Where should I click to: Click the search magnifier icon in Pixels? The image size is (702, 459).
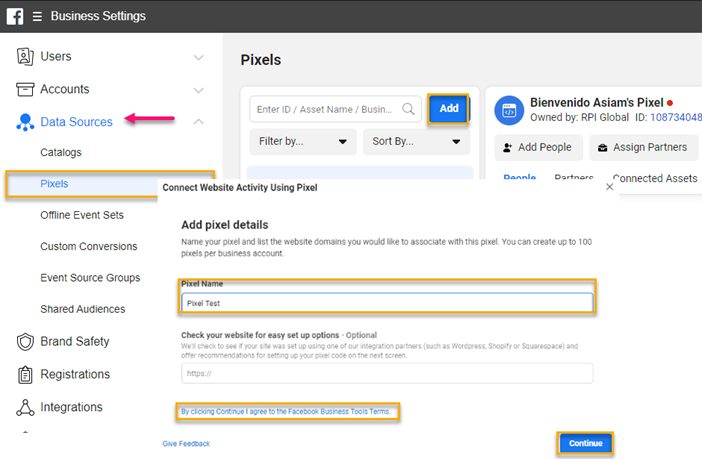pos(409,109)
